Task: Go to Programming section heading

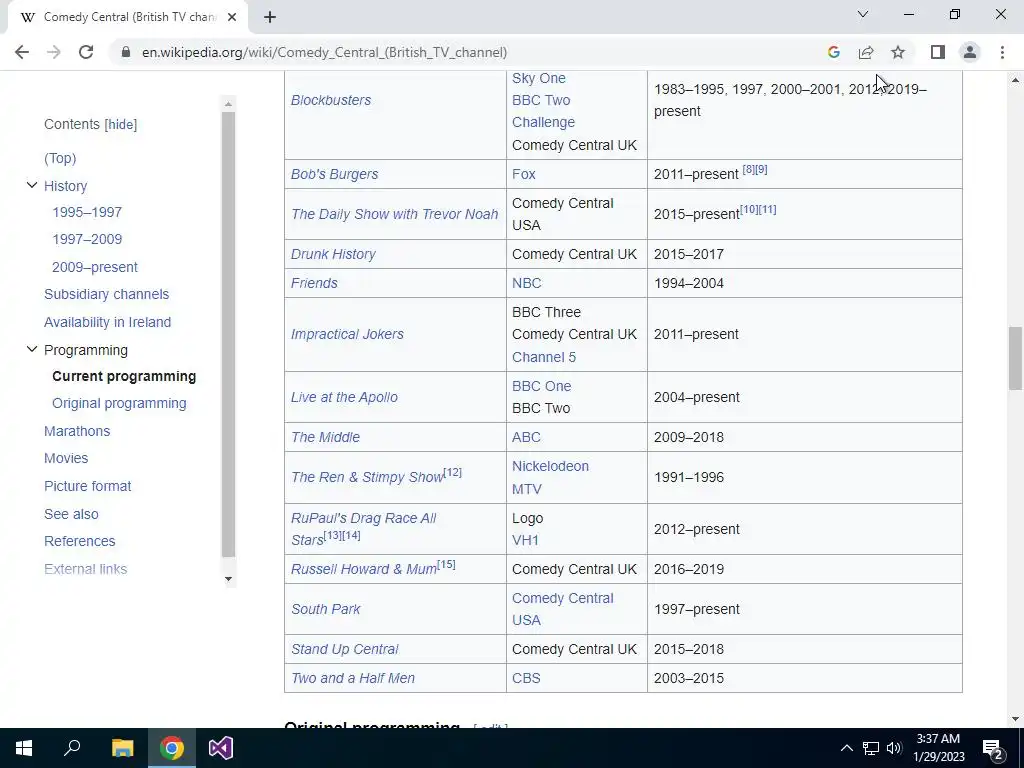Action: 86,350
